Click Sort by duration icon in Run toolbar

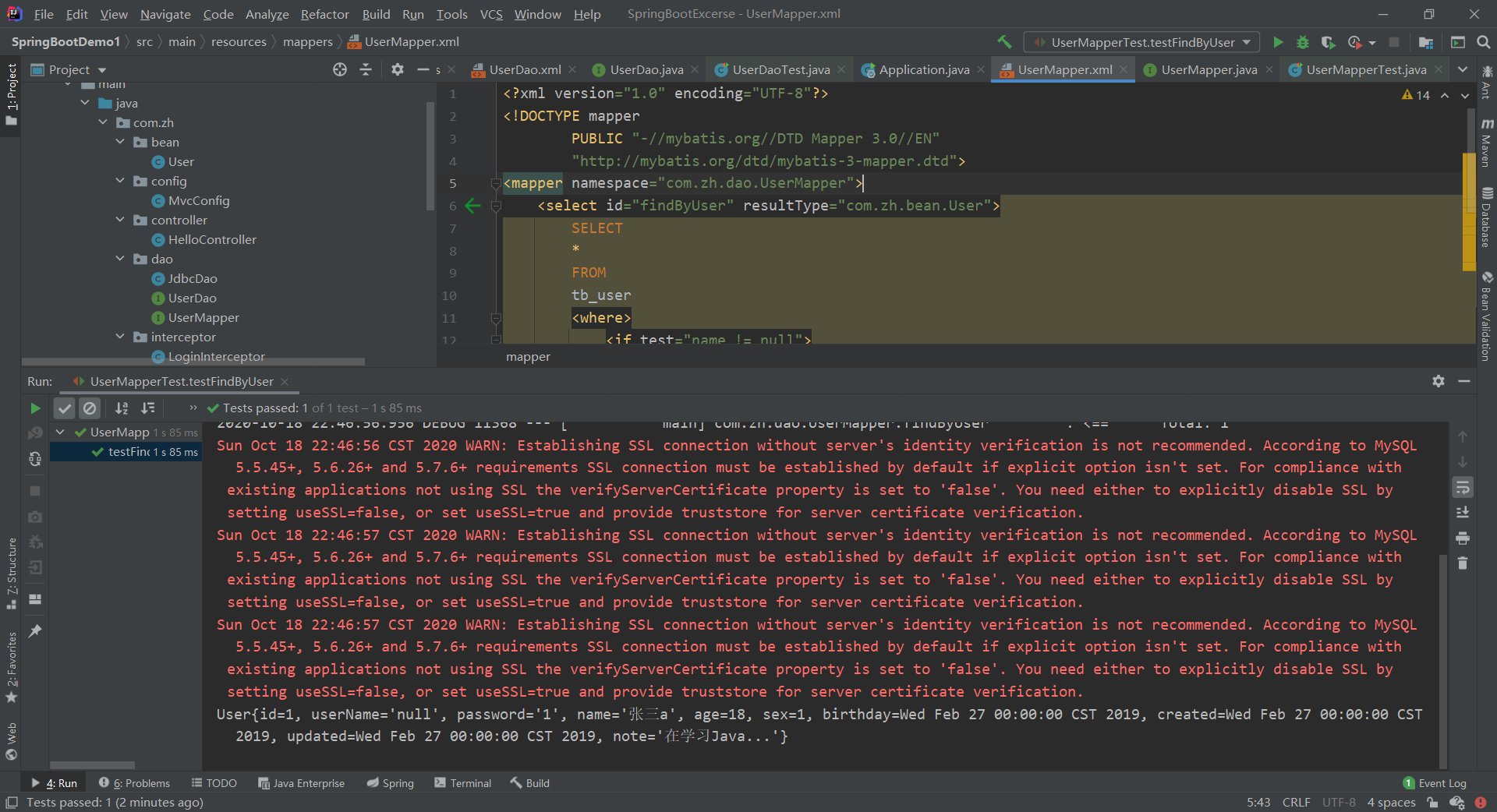[148, 408]
